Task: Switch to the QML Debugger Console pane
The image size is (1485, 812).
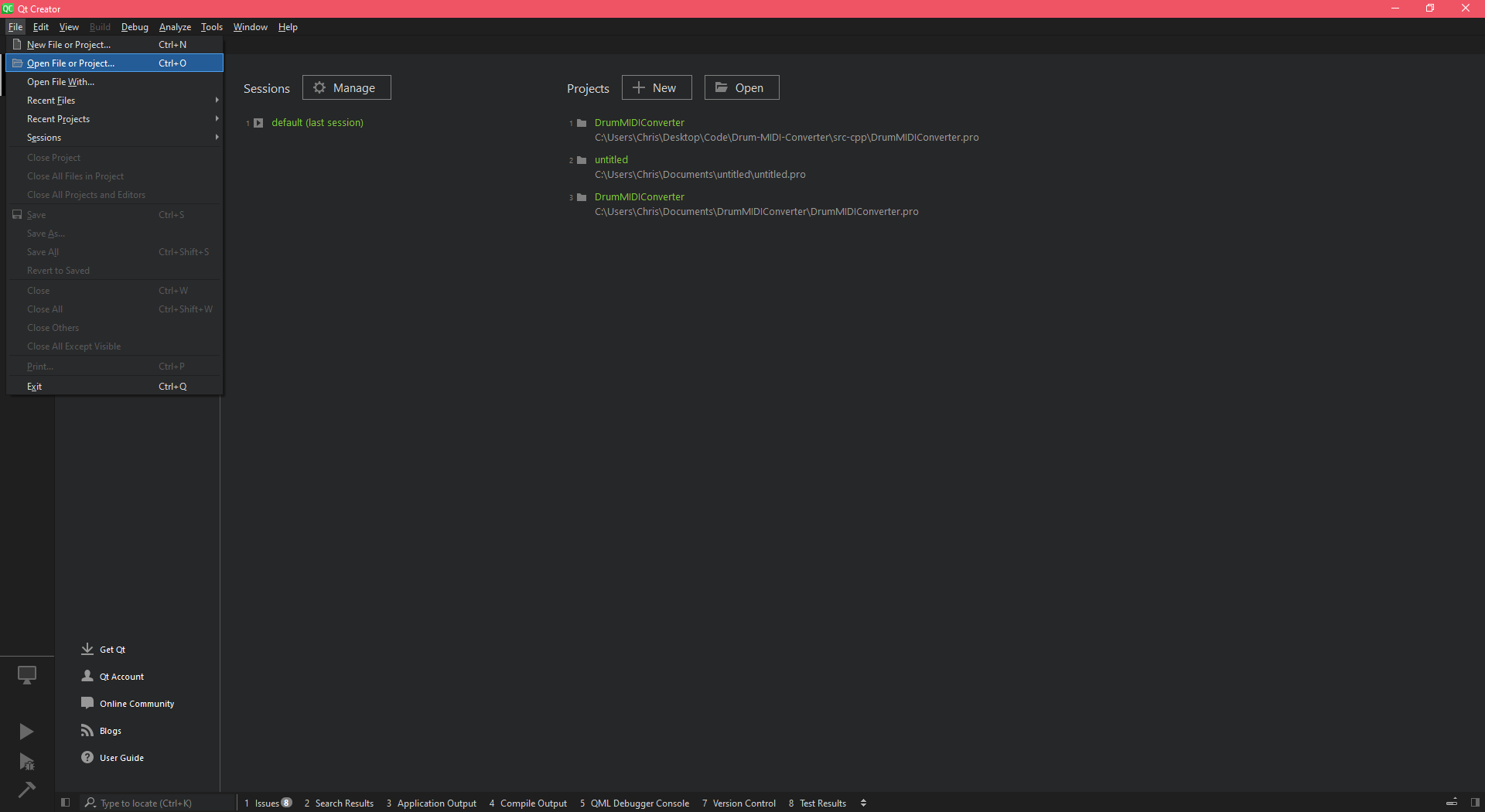Action: click(634, 803)
